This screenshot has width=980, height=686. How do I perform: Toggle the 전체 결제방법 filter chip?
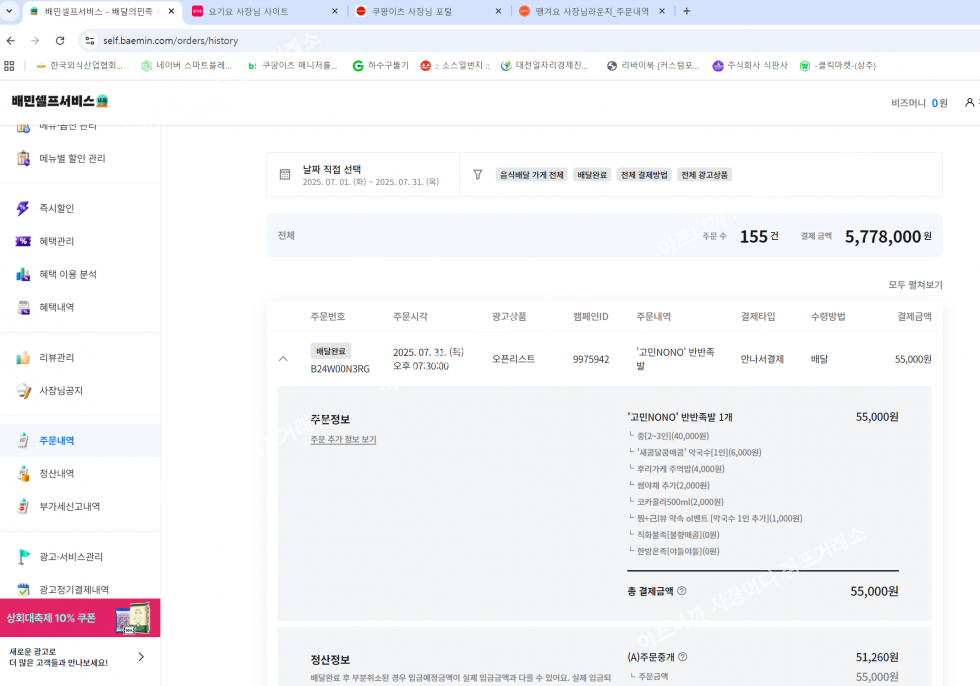[643, 174]
